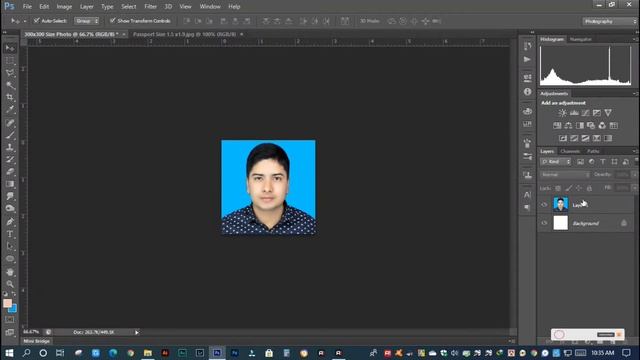Viewport: 640px width, 360px height.
Task: Select the Move tool
Action: [10, 49]
